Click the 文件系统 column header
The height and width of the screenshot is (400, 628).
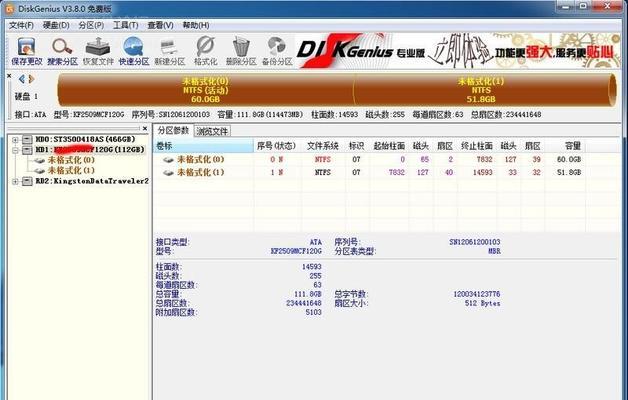click(323, 146)
